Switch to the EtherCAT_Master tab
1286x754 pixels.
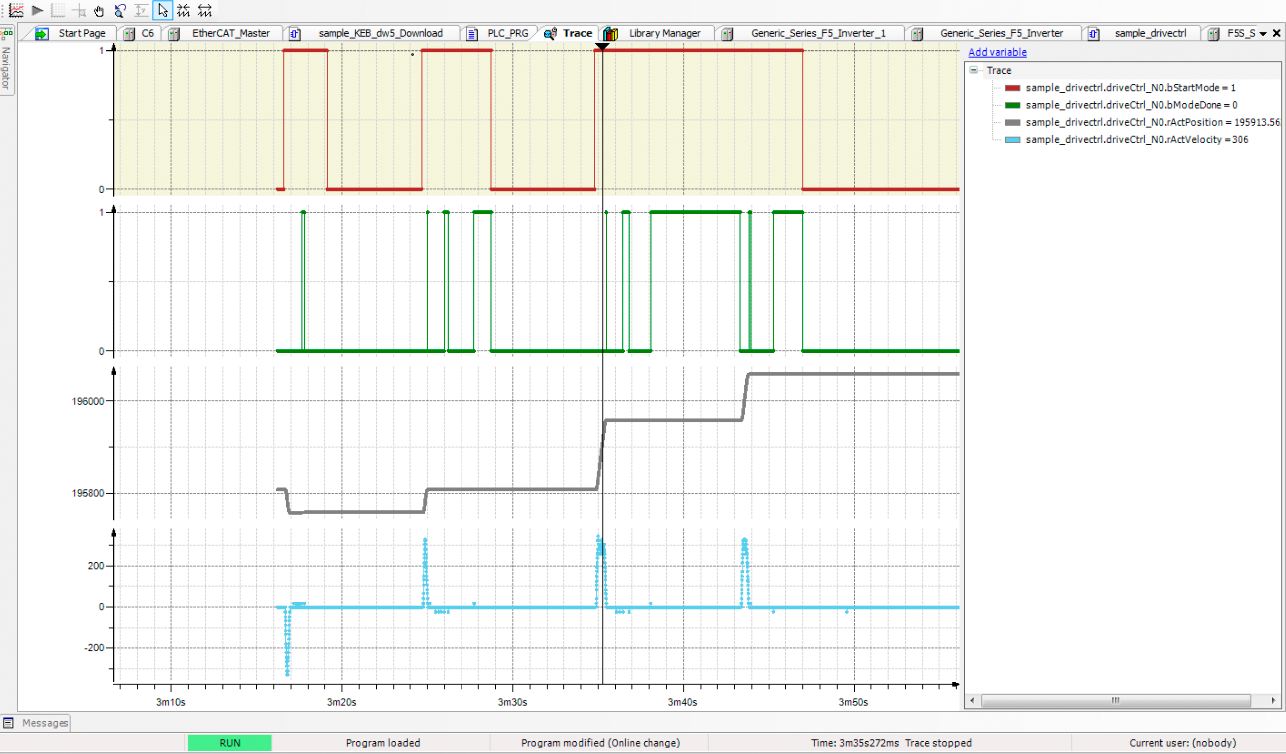[231, 33]
